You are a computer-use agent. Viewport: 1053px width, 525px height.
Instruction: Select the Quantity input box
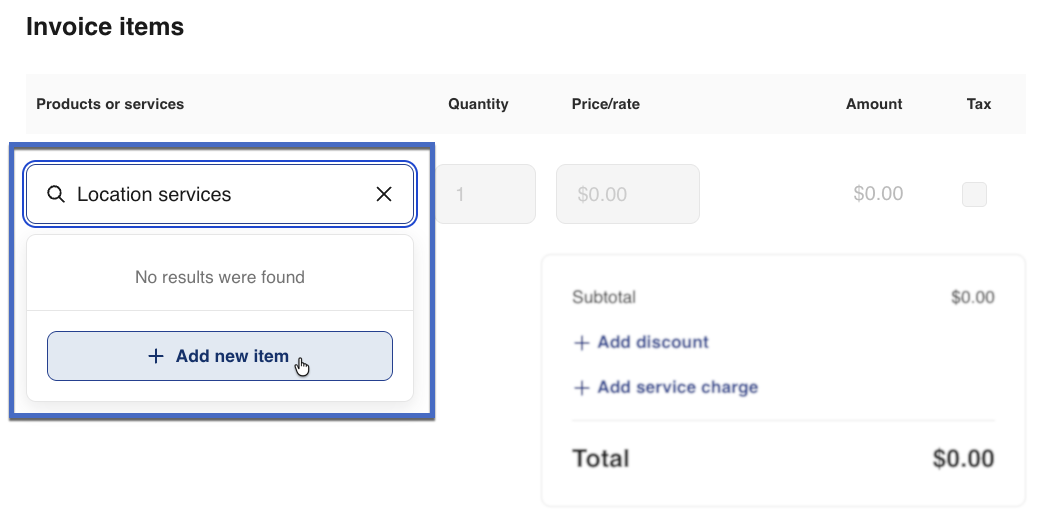point(485,194)
